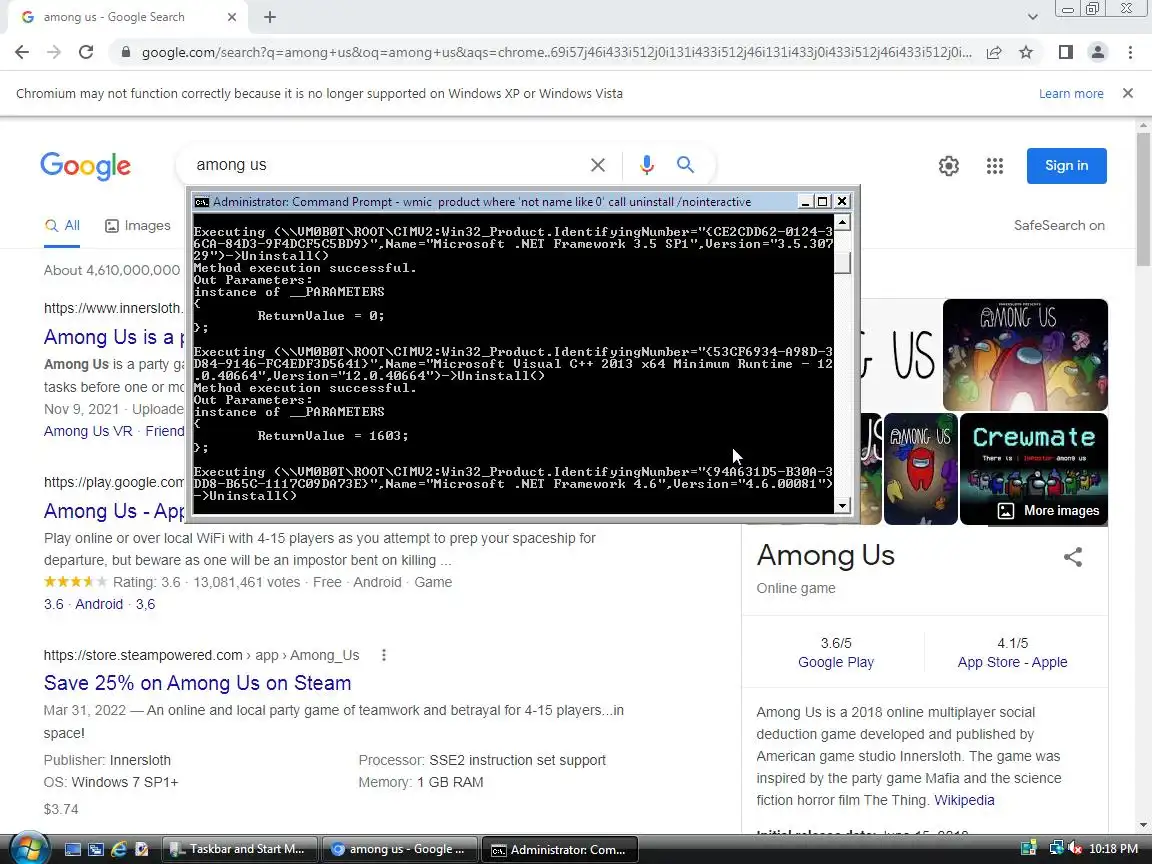Click the muted volume tray icon
This screenshot has height=864, width=1152.
pos(1075,849)
